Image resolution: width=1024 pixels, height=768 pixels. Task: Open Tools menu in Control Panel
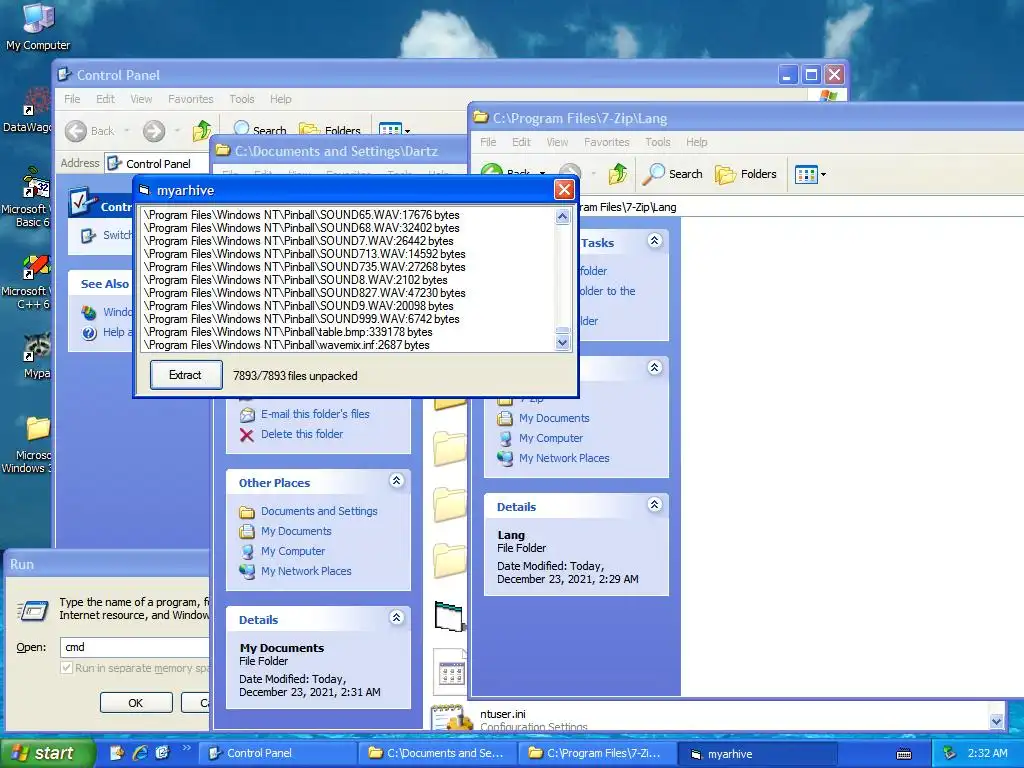242,99
